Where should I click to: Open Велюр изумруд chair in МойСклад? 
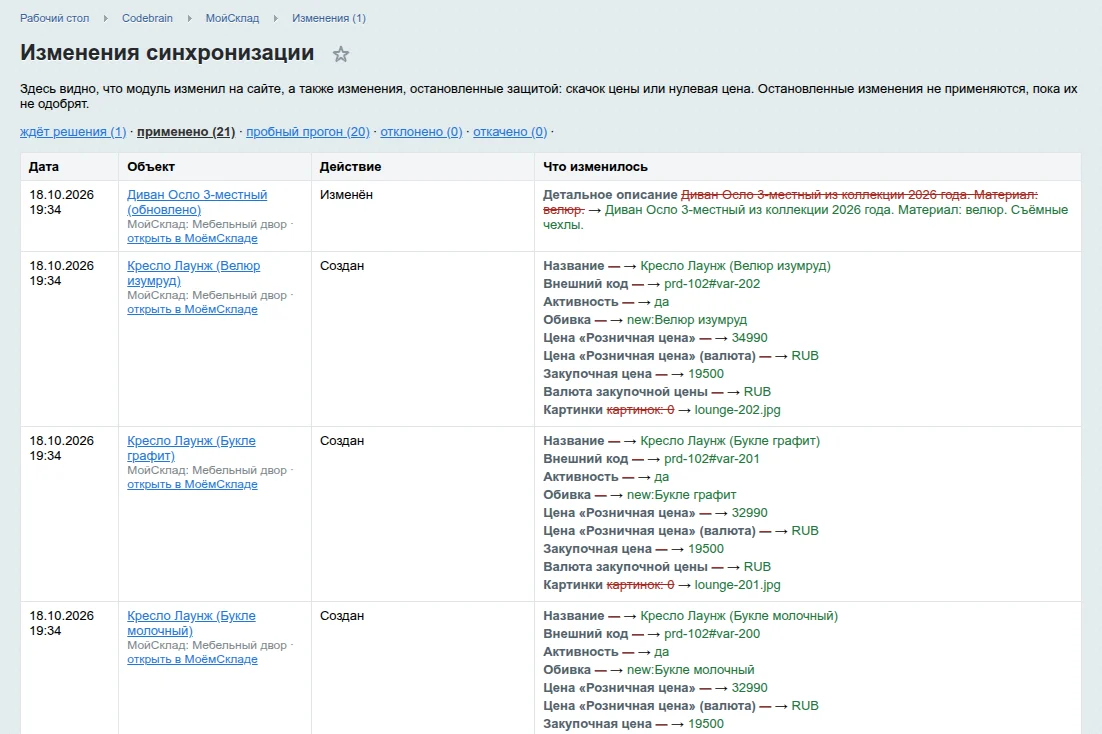click(x=192, y=309)
